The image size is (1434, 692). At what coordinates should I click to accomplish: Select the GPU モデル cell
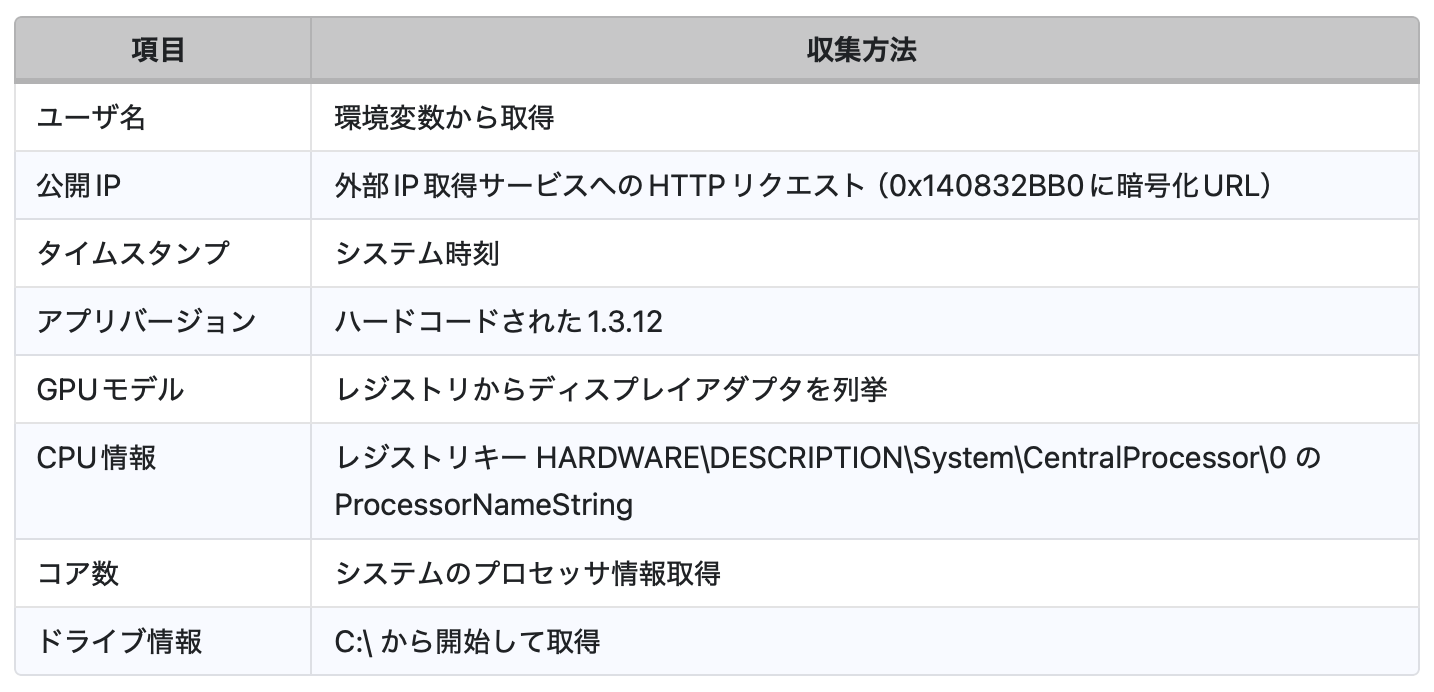click(x=110, y=390)
